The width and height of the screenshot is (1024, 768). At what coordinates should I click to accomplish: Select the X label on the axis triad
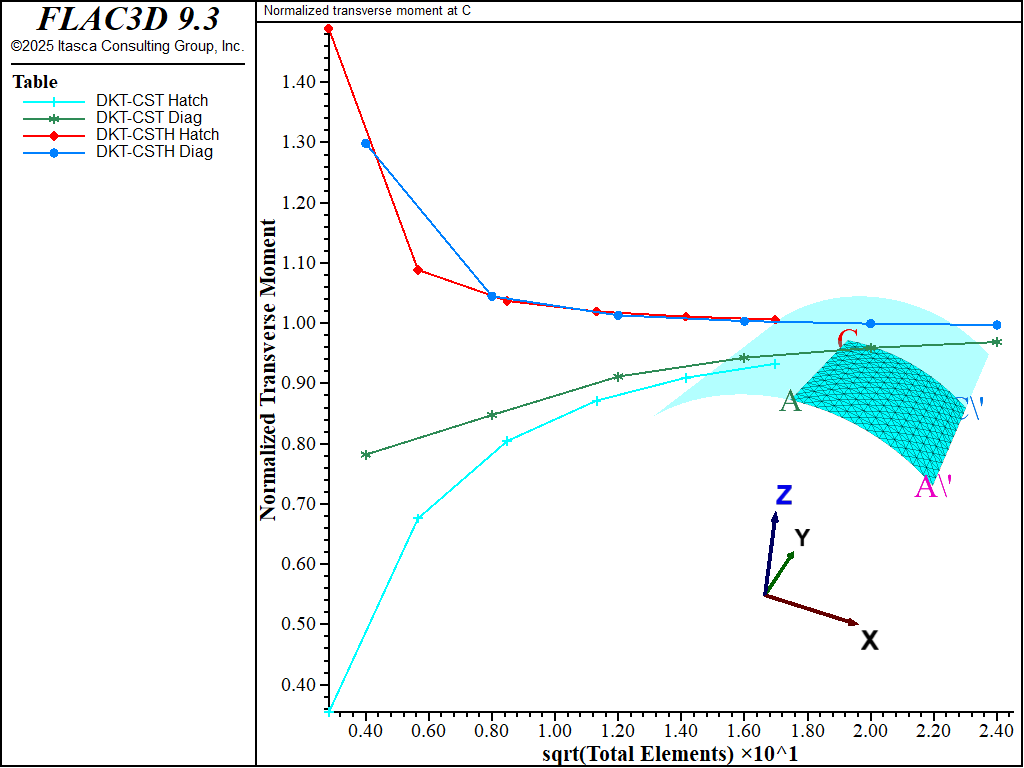[x=870, y=641]
